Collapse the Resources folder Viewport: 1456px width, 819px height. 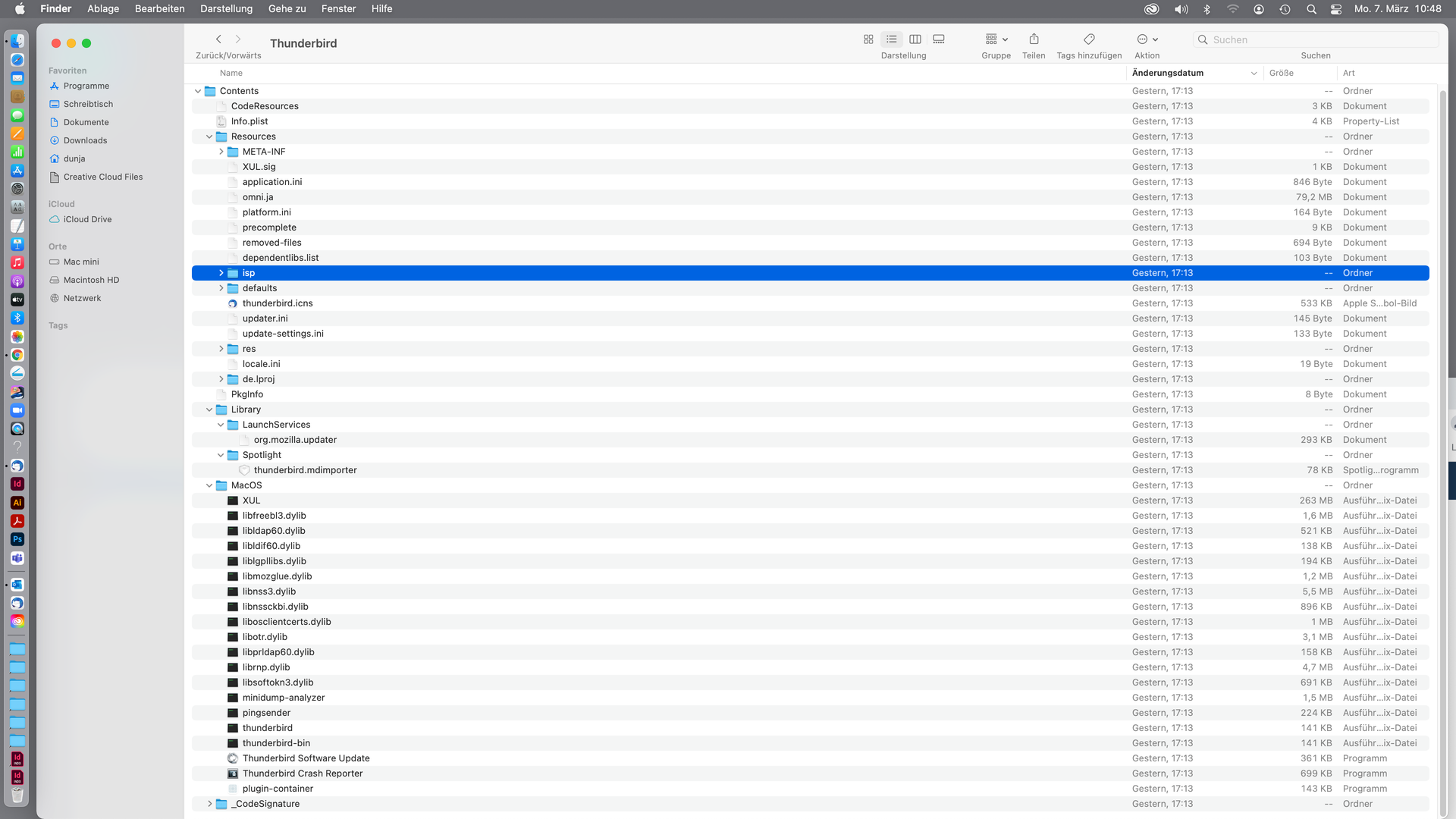pos(209,136)
